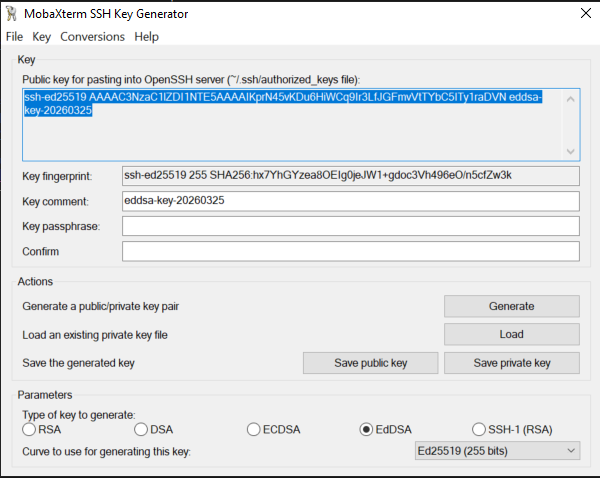
Task: Click the Load button
Action: point(512,334)
